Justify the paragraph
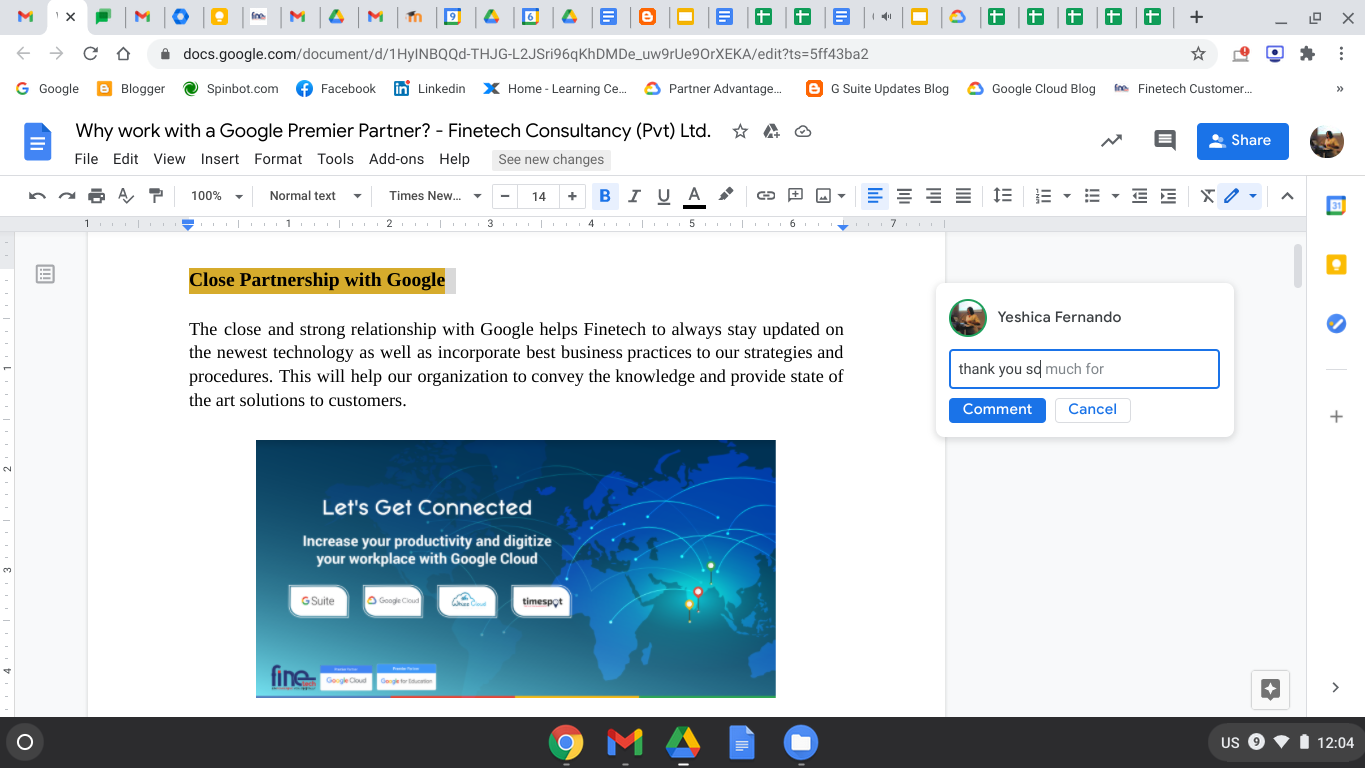1365x768 pixels. coord(963,196)
